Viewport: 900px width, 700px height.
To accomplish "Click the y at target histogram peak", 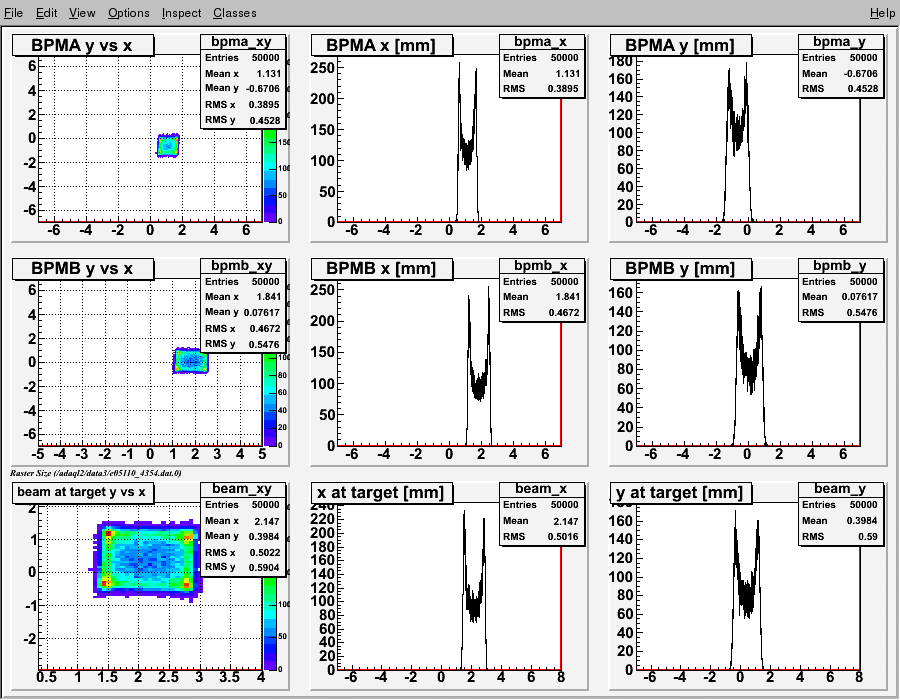I will pos(735,512).
